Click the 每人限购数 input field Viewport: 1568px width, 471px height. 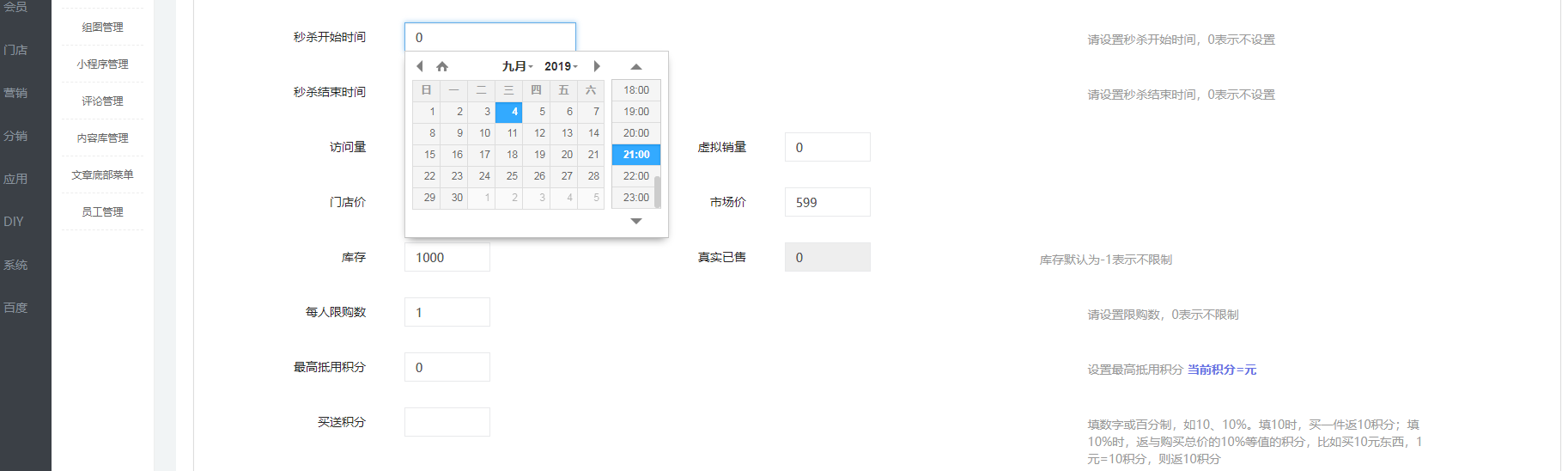coord(447,312)
